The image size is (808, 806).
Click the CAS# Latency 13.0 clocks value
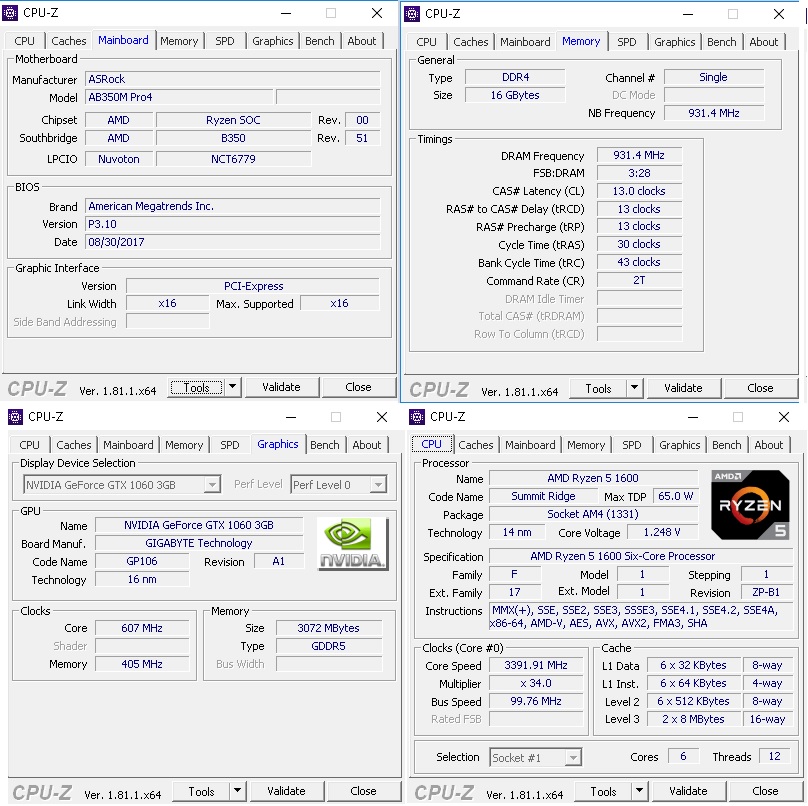point(639,191)
